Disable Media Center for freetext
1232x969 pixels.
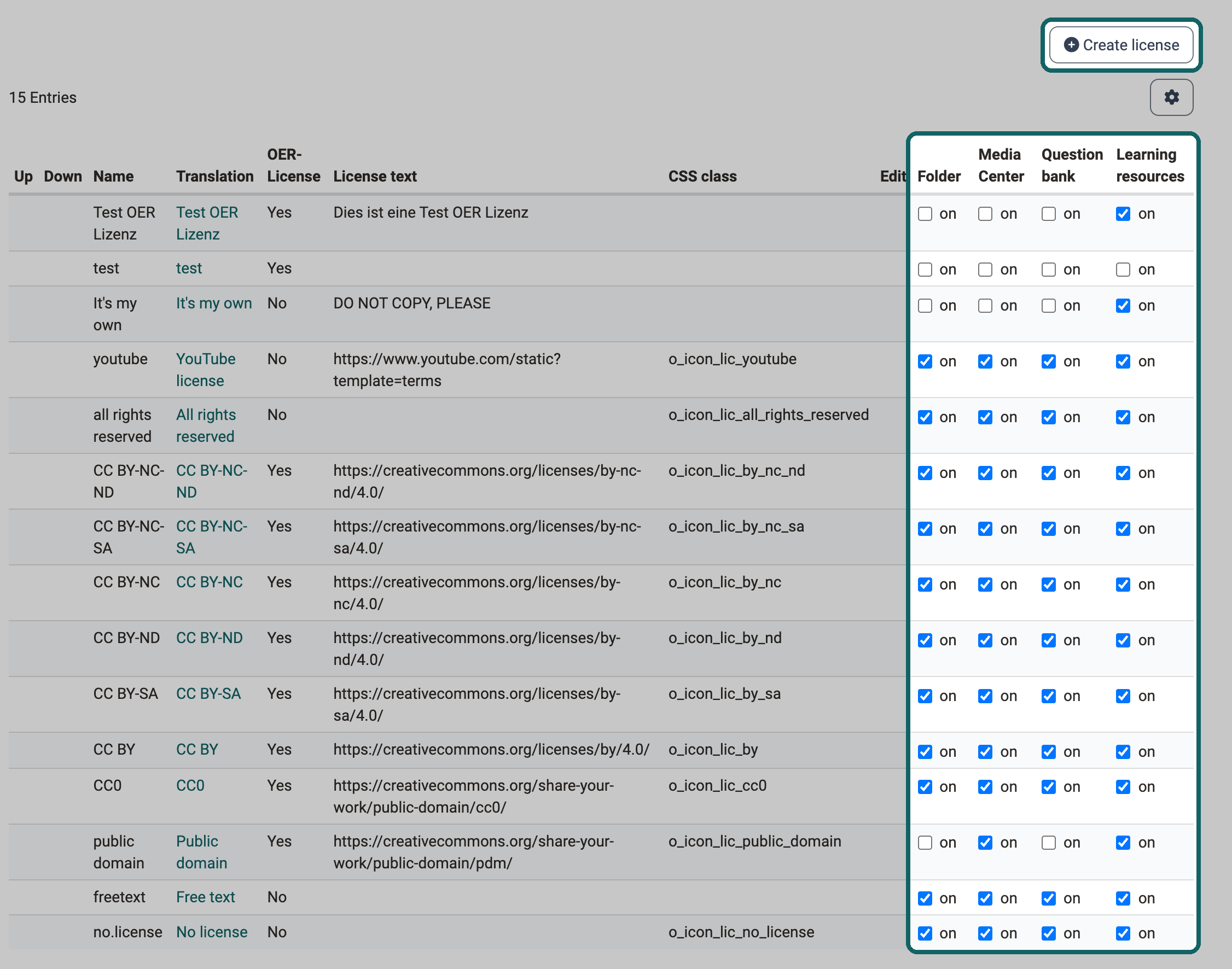point(985,898)
